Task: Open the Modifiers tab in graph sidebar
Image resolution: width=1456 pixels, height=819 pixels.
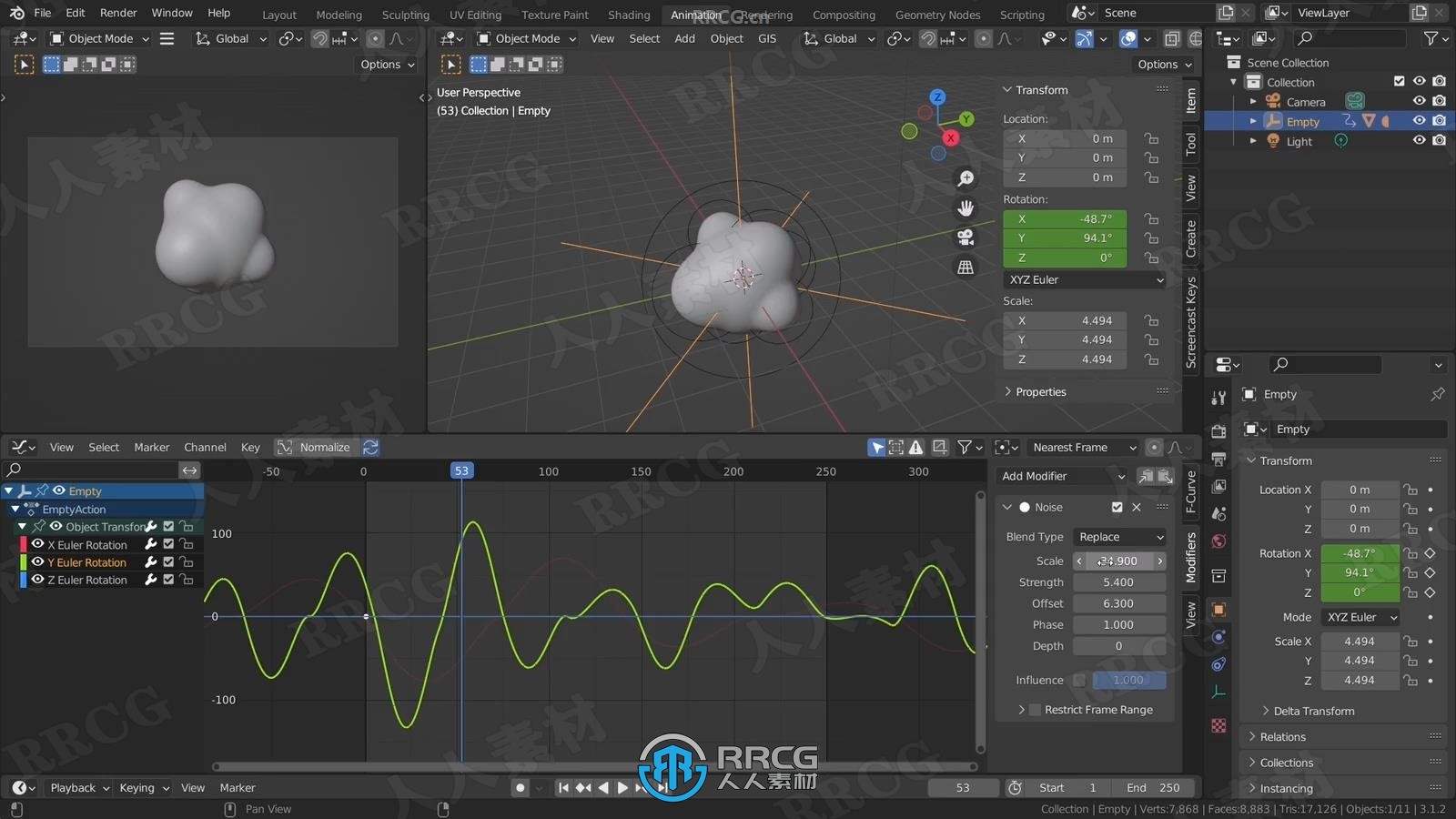Action: click(x=1191, y=557)
